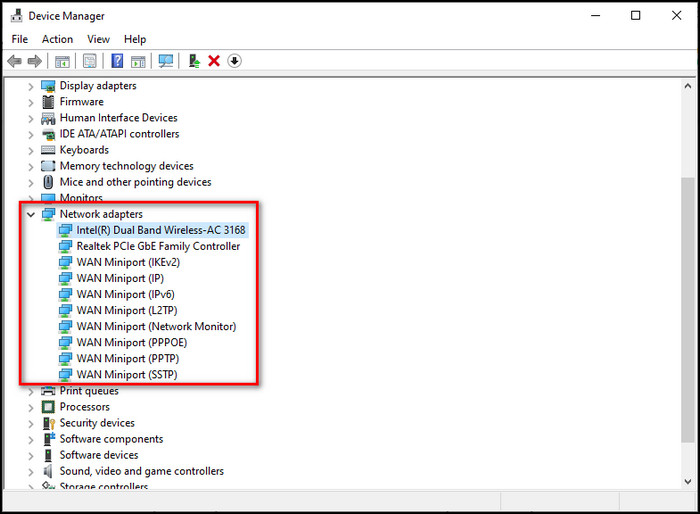
Task: Click the Show/Hide Action Pane icon
Action: click(x=138, y=61)
